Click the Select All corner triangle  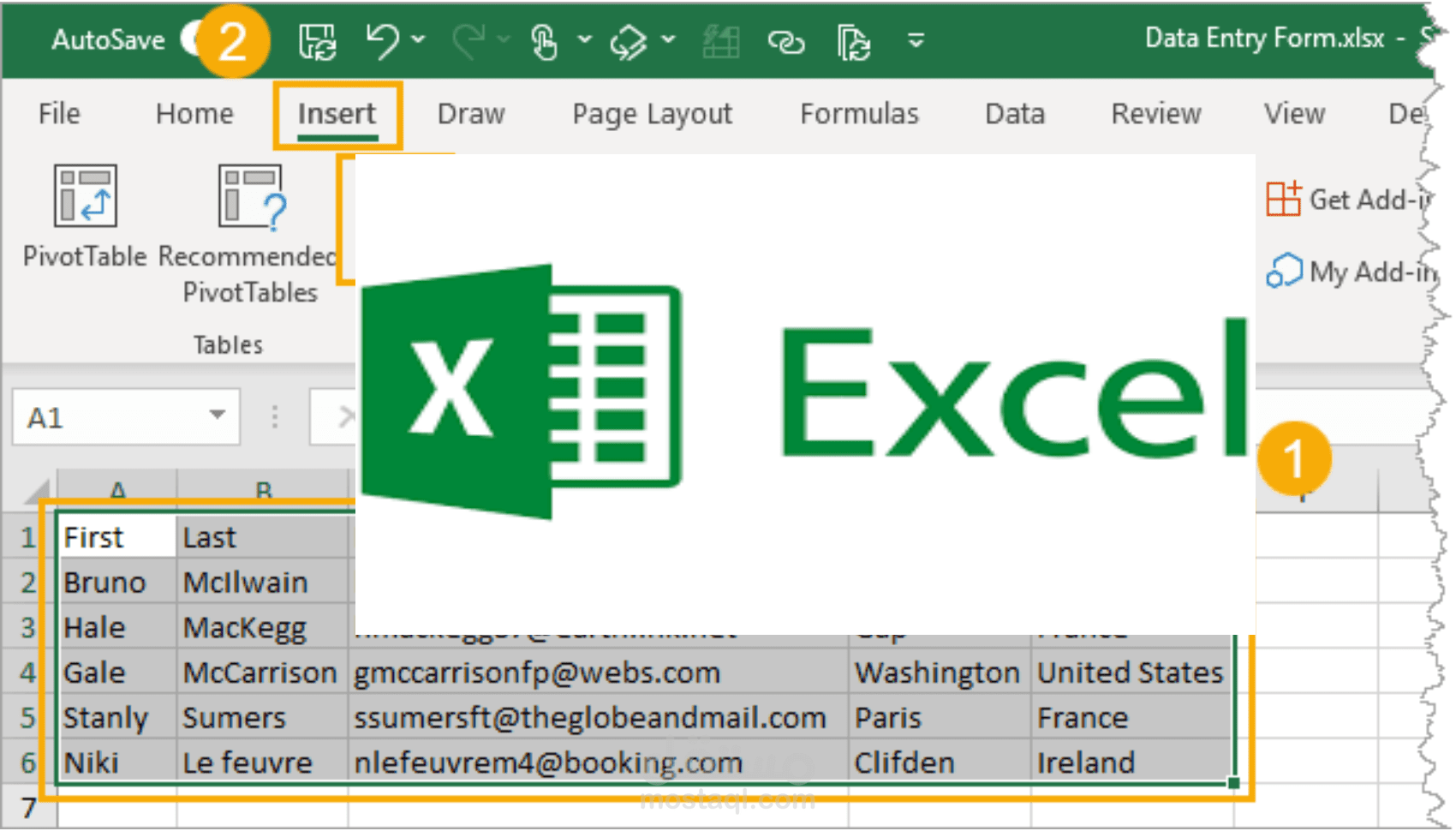tap(36, 492)
